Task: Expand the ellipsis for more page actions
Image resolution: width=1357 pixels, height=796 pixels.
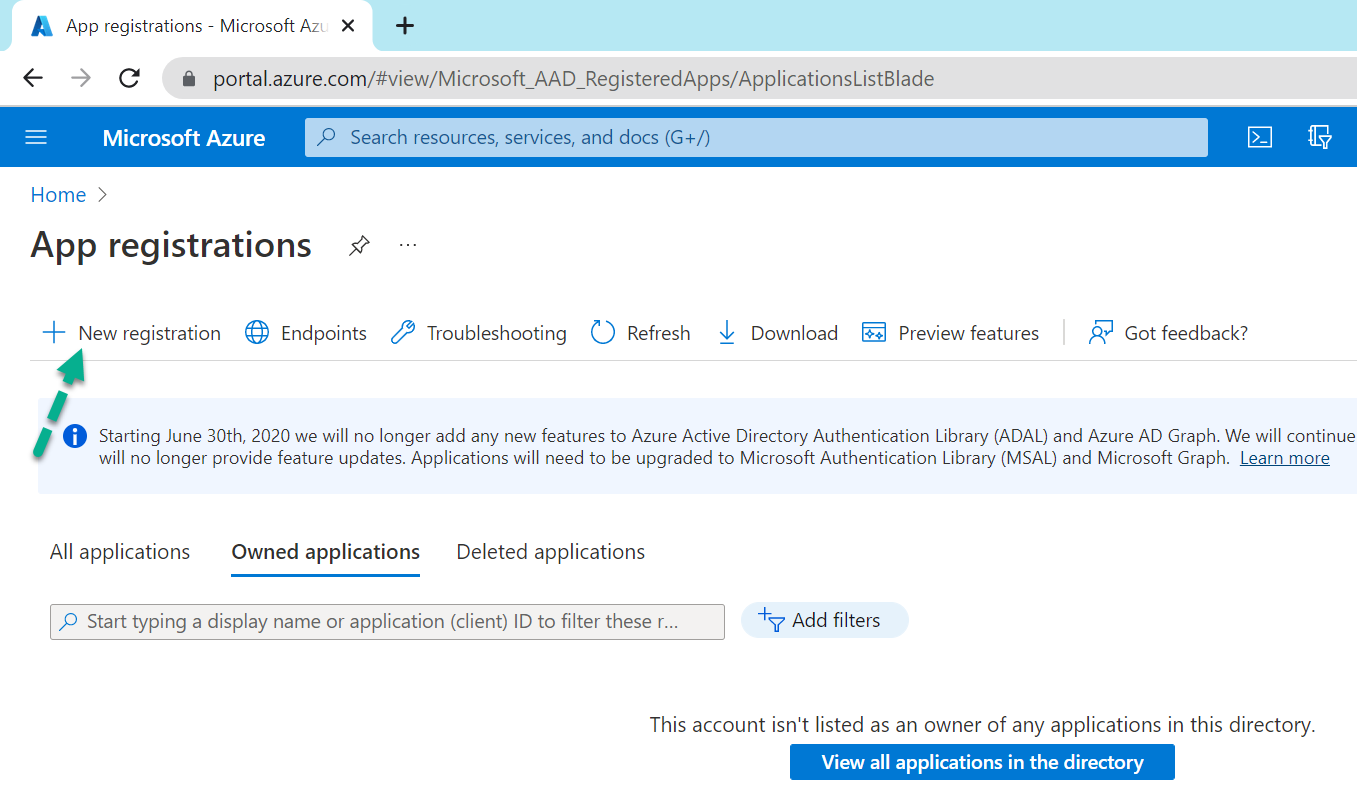Action: (x=407, y=245)
